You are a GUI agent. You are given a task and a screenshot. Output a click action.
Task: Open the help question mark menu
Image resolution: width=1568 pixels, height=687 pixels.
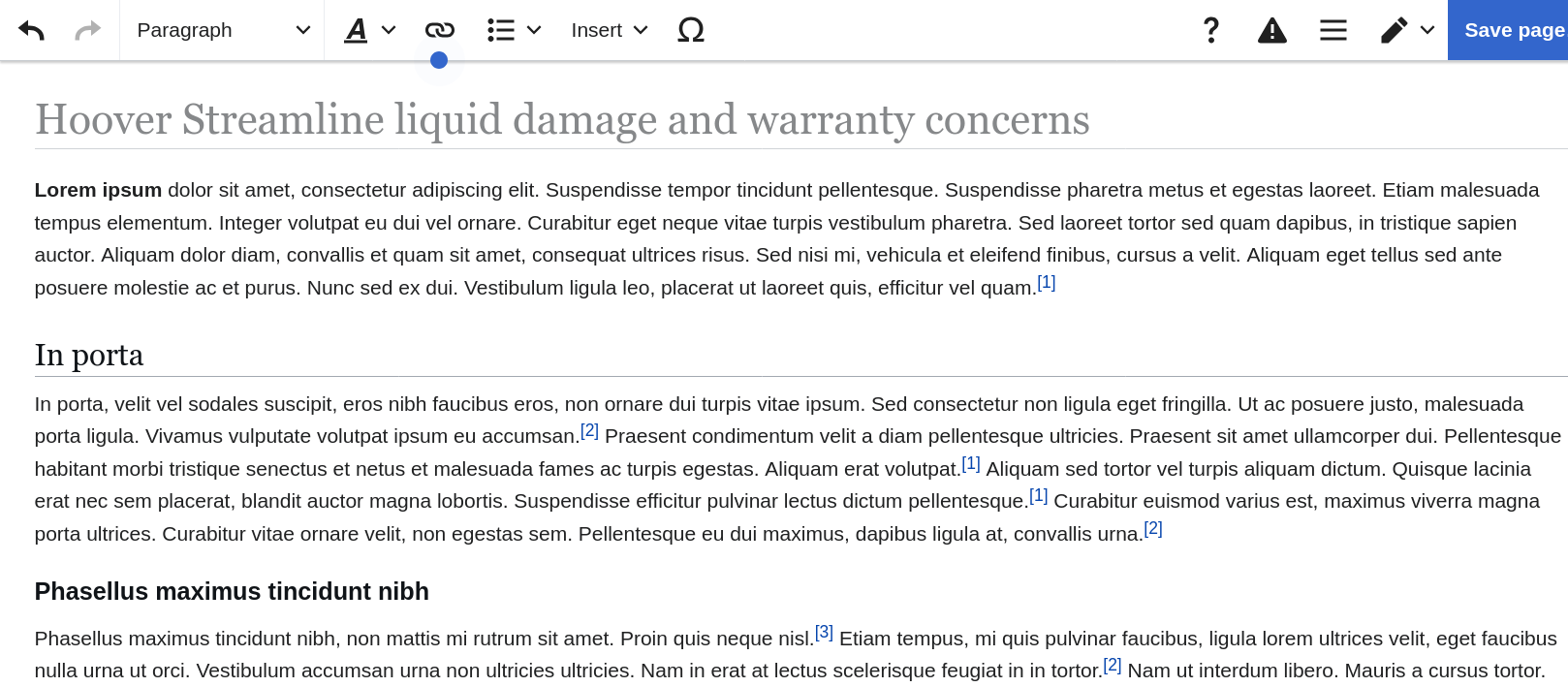1211,30
